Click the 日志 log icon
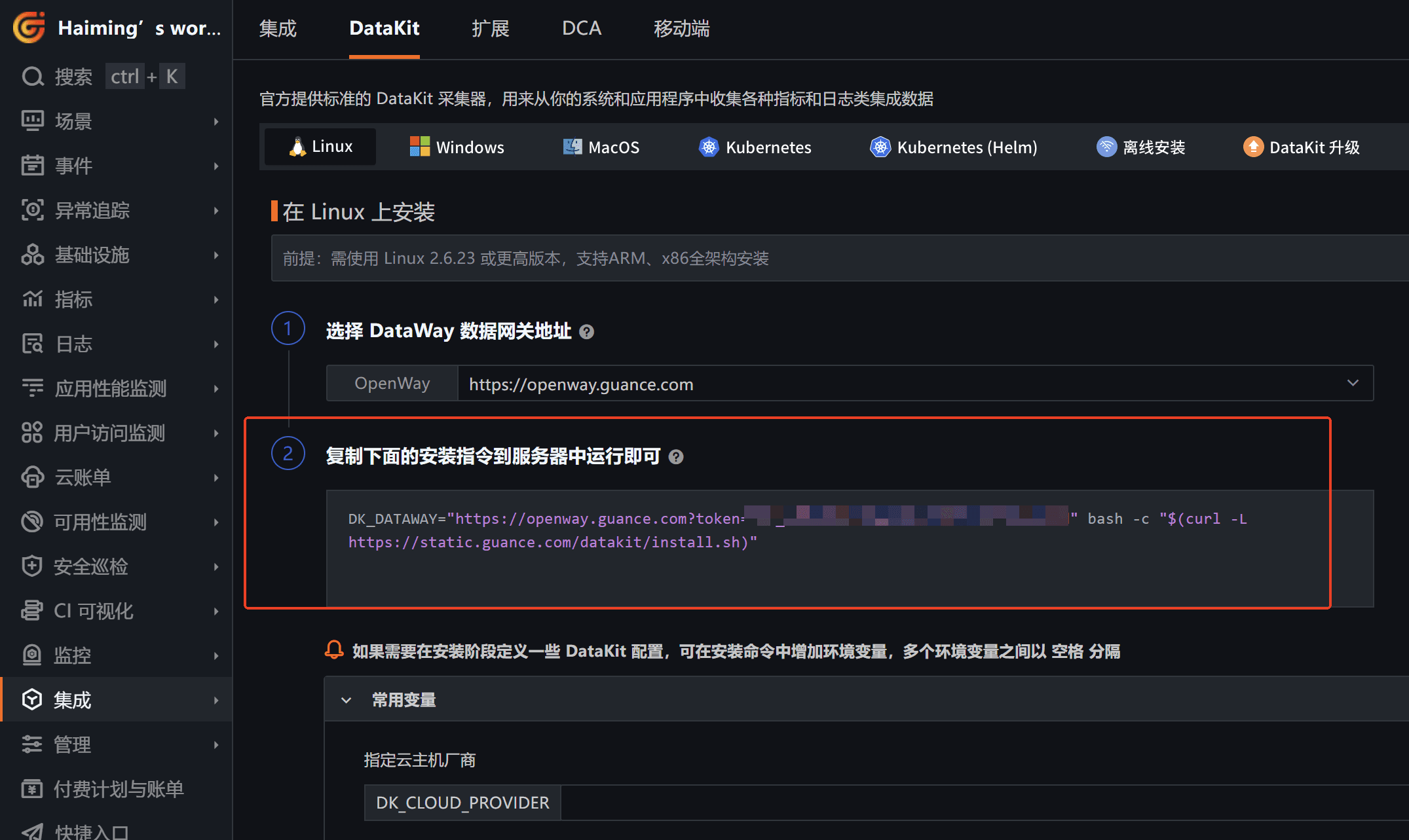The height and width of the screenshot is (840, 1409). (x=32, y=344)
